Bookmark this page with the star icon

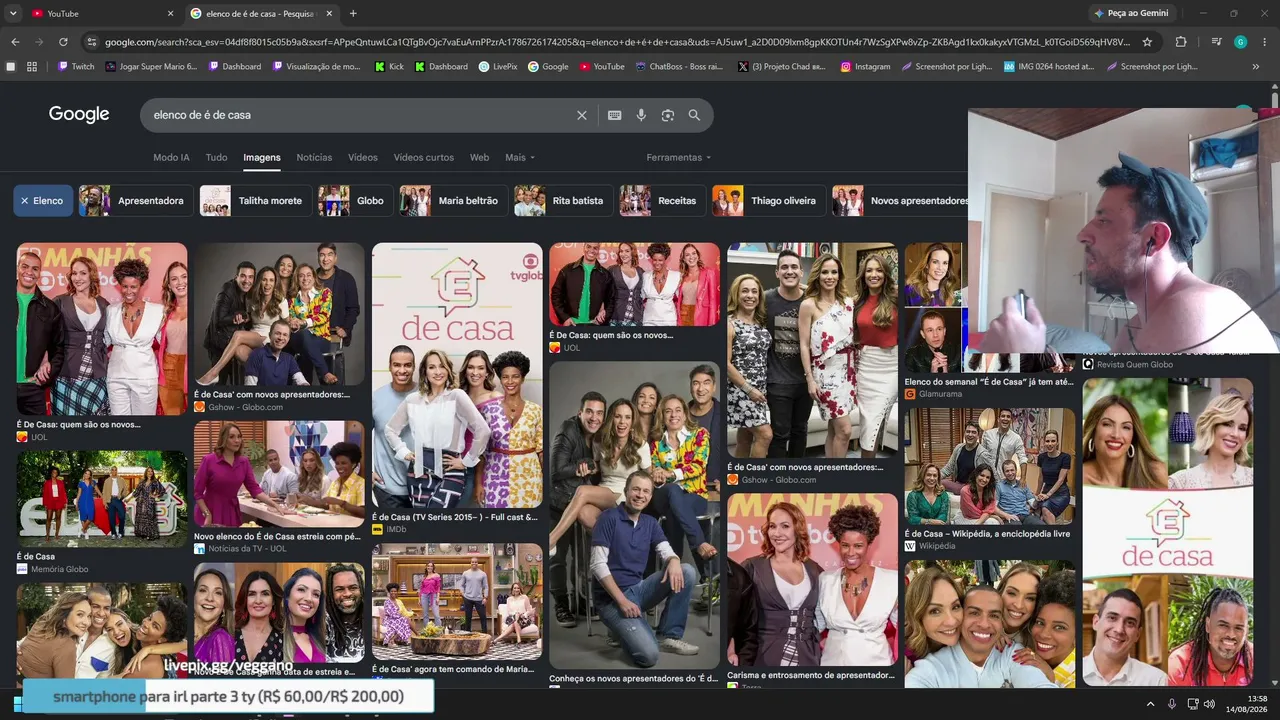[1147, 42]
